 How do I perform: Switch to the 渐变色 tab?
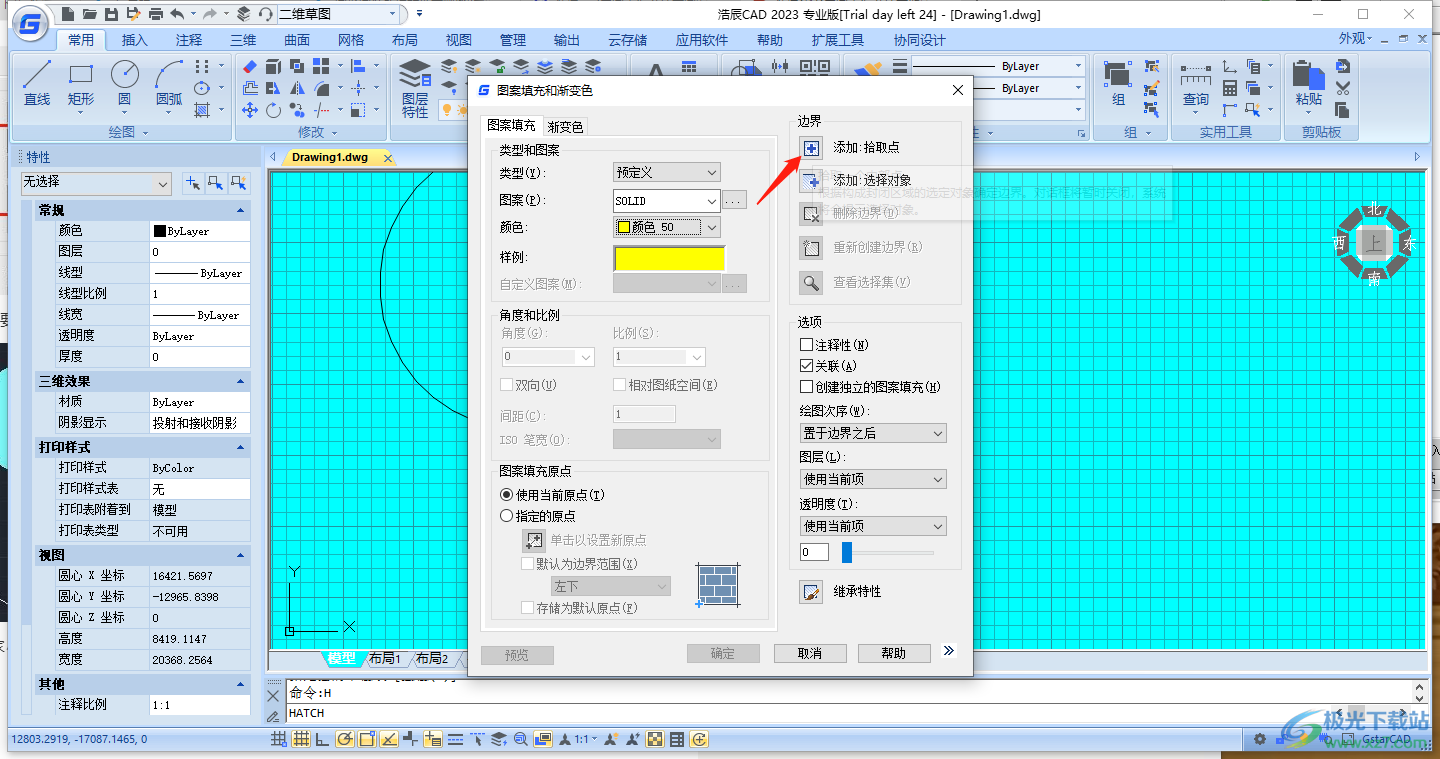pyautogui.click(x=565, y=126)
